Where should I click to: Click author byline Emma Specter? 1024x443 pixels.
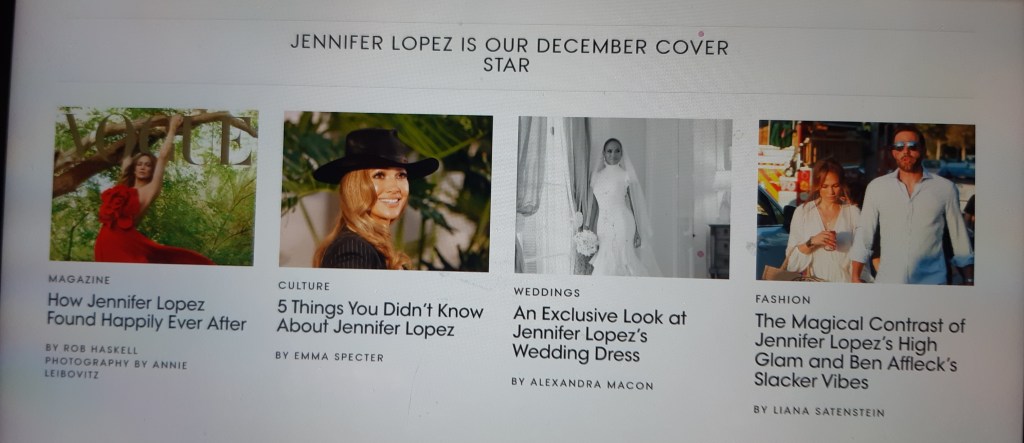(338, 357)
